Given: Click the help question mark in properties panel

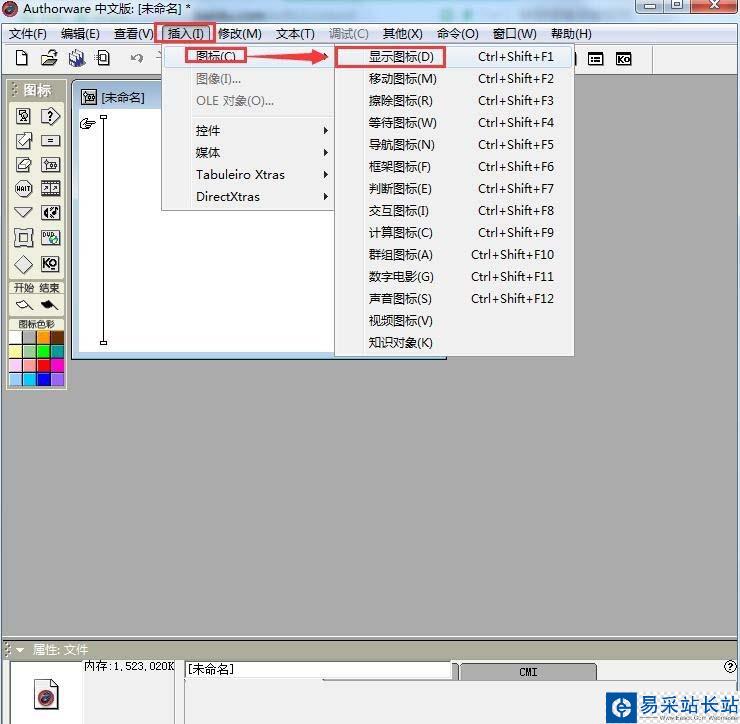Looking at the screenshot, I should pyautogui.click(x=730, y=666).
